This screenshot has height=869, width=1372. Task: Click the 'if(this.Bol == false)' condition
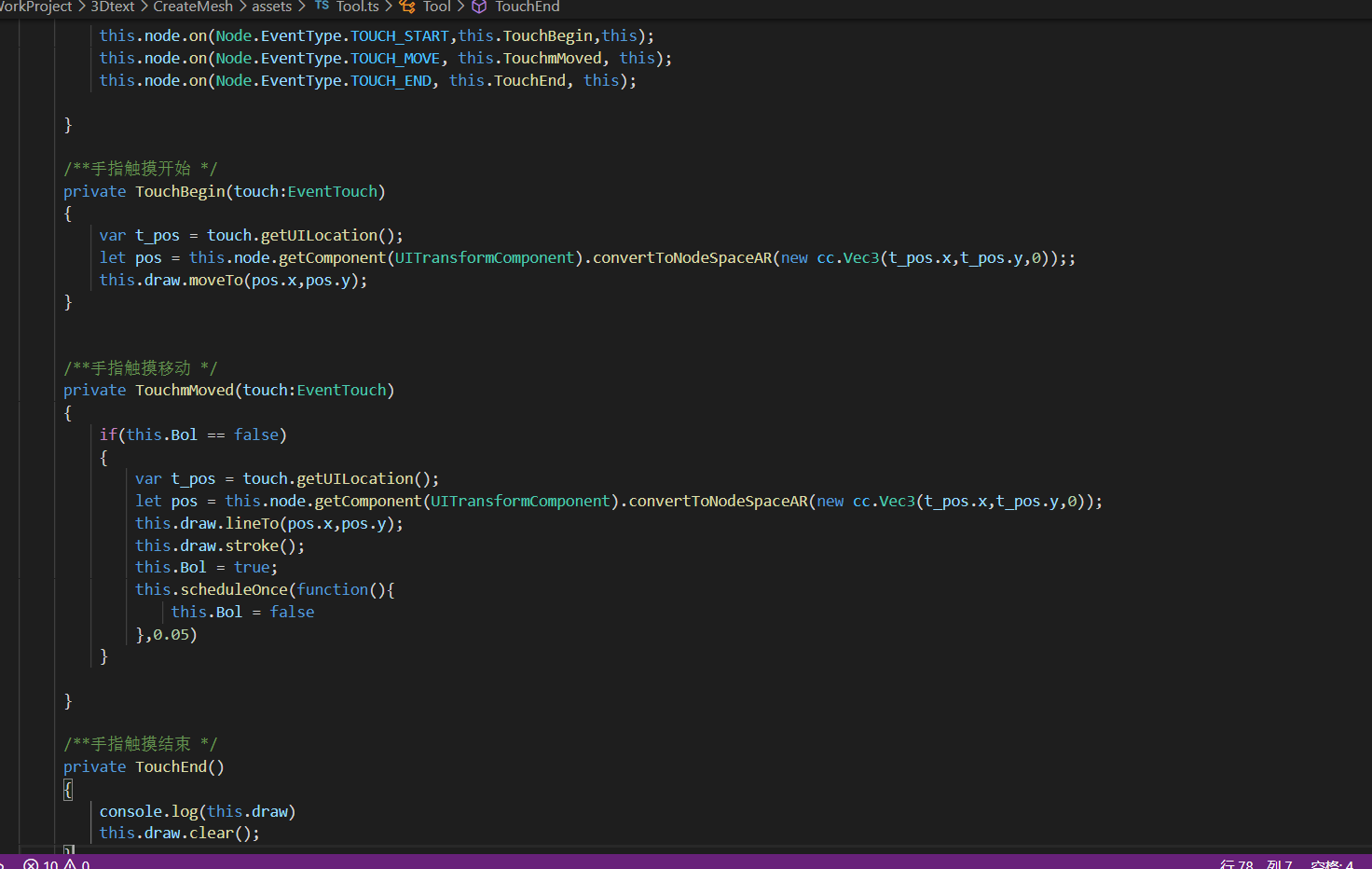pos(193,434)
